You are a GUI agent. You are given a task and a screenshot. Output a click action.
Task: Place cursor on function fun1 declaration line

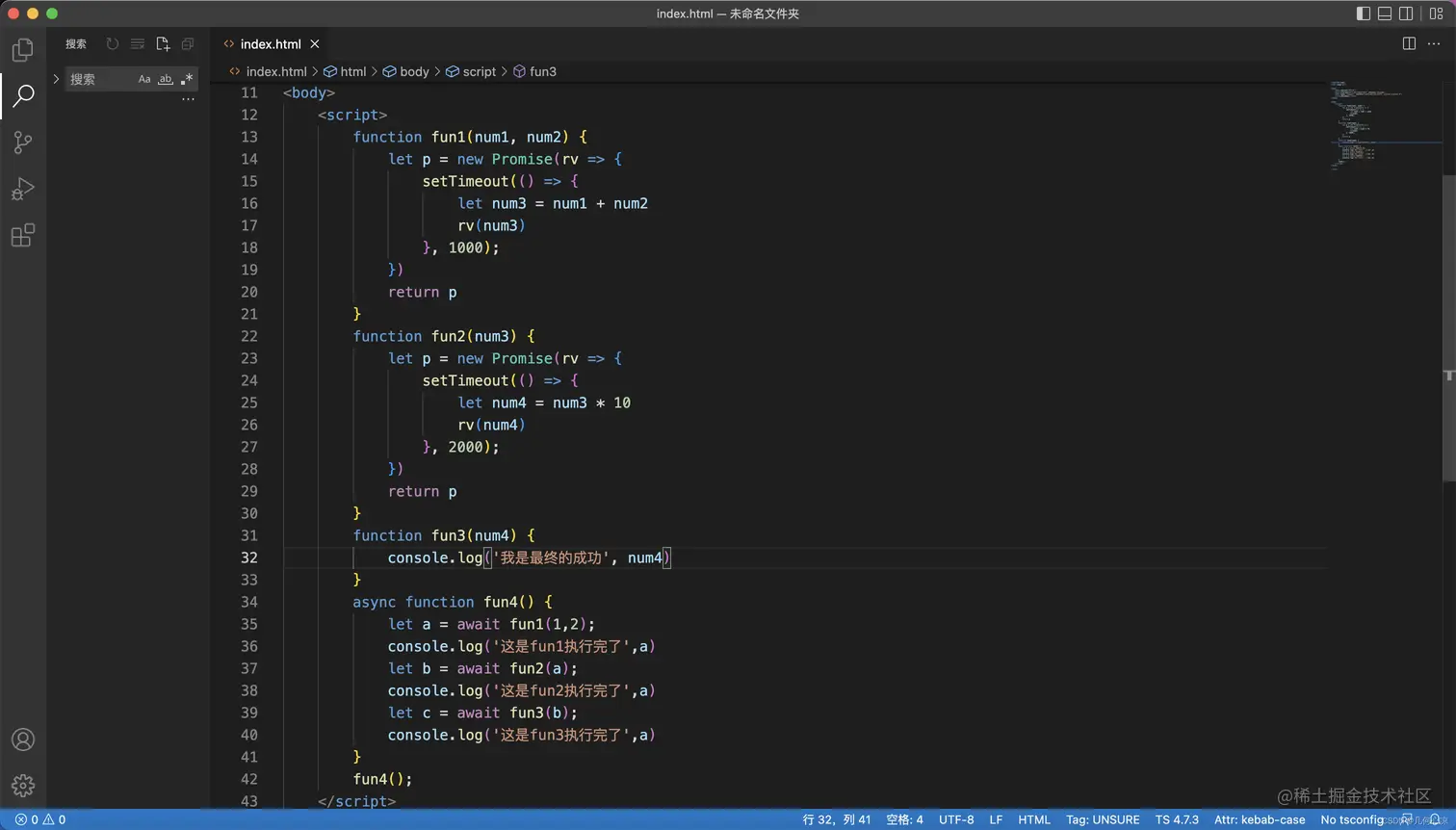pyautogui.click(x=470, y=137)
